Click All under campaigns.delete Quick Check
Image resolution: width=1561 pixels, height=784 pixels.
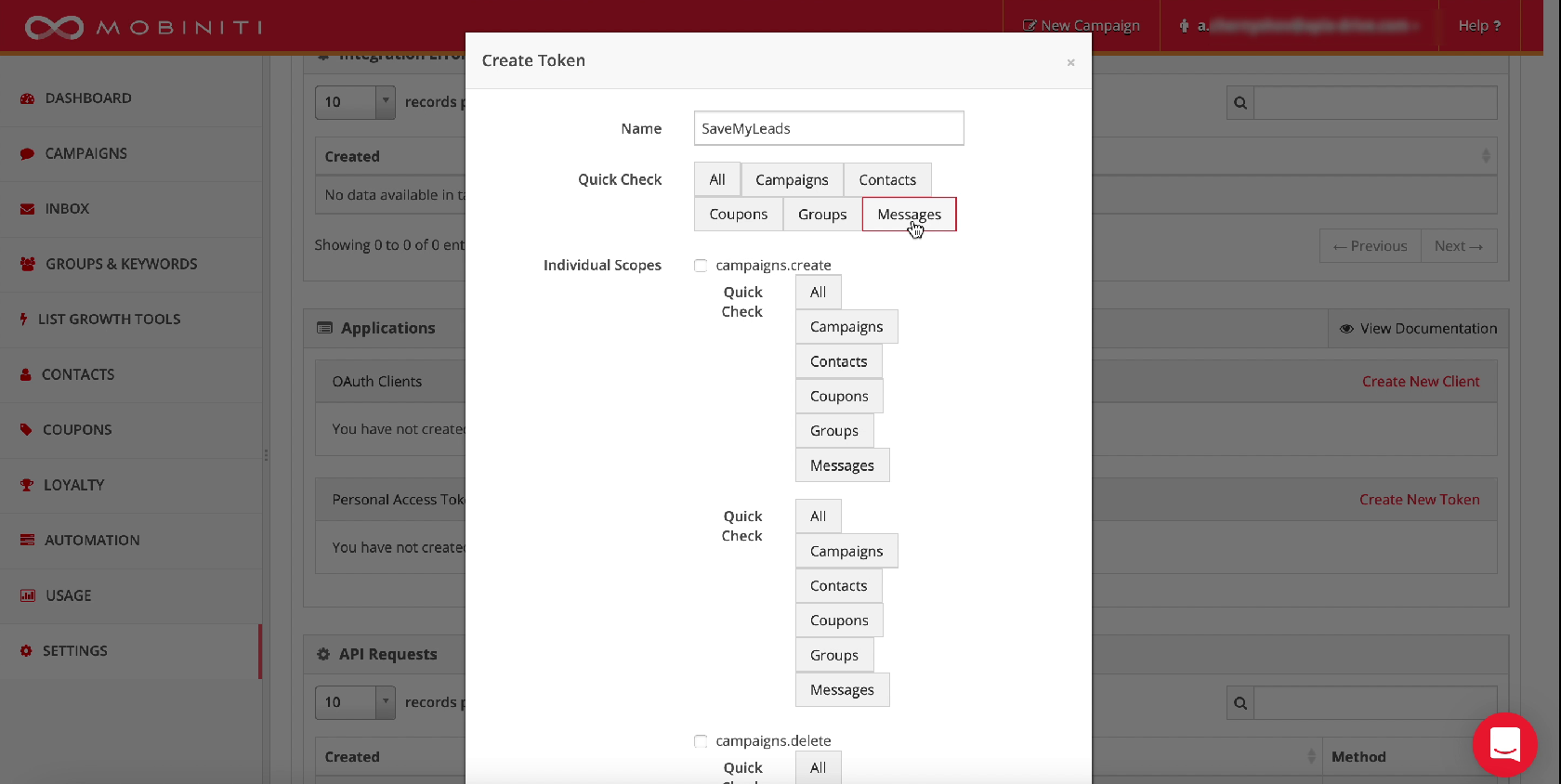(818, 768)
